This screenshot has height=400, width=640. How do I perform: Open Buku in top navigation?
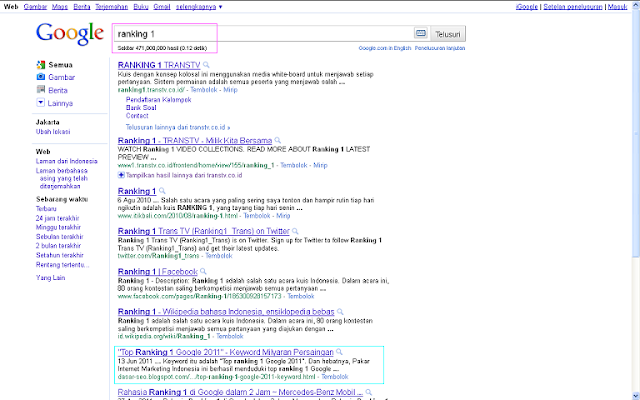pyautogui.click(x=141, y=7)
